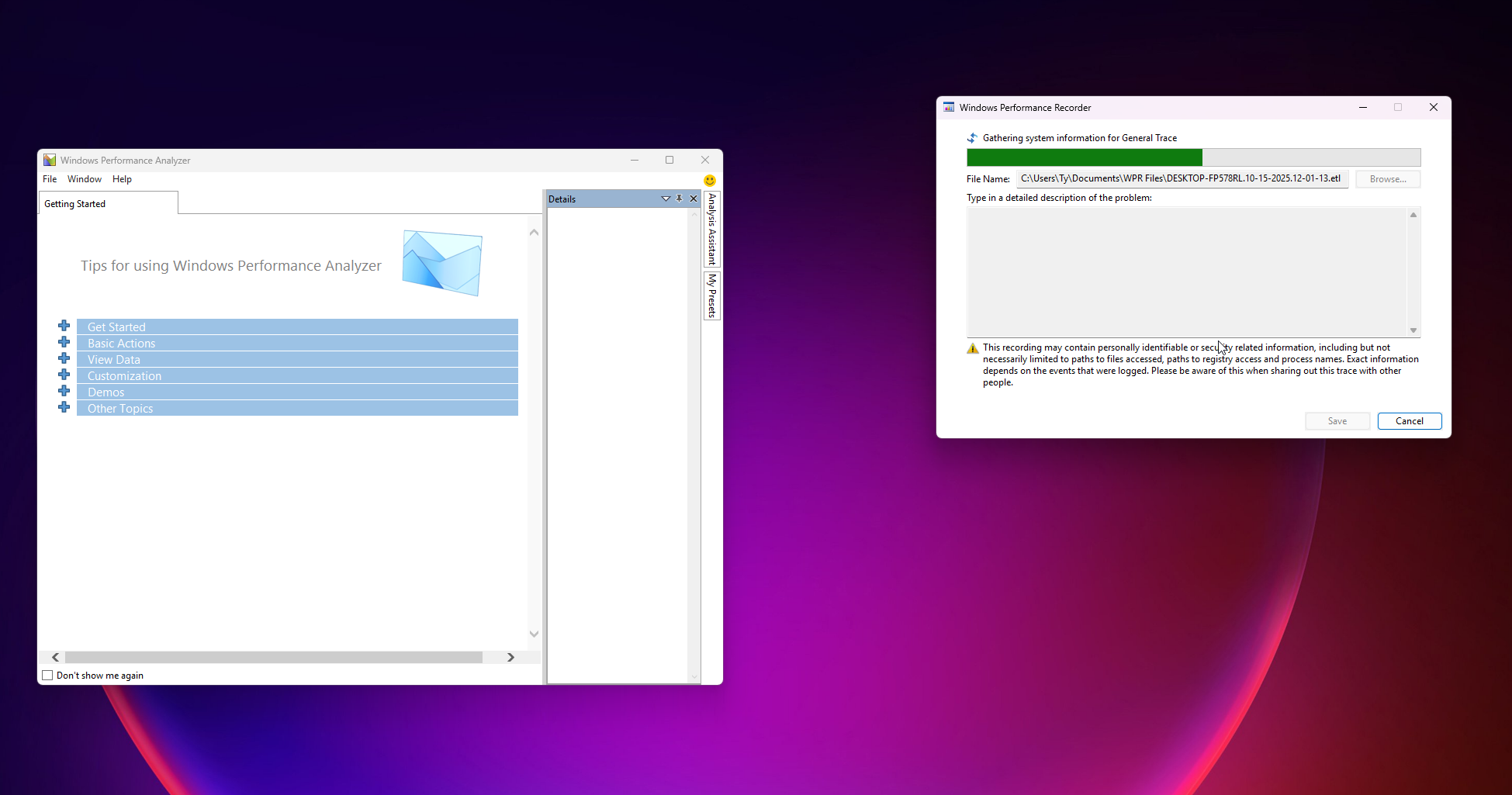Click the spinning gathering status icon
1512x795 pixels.
pos(972,138)
